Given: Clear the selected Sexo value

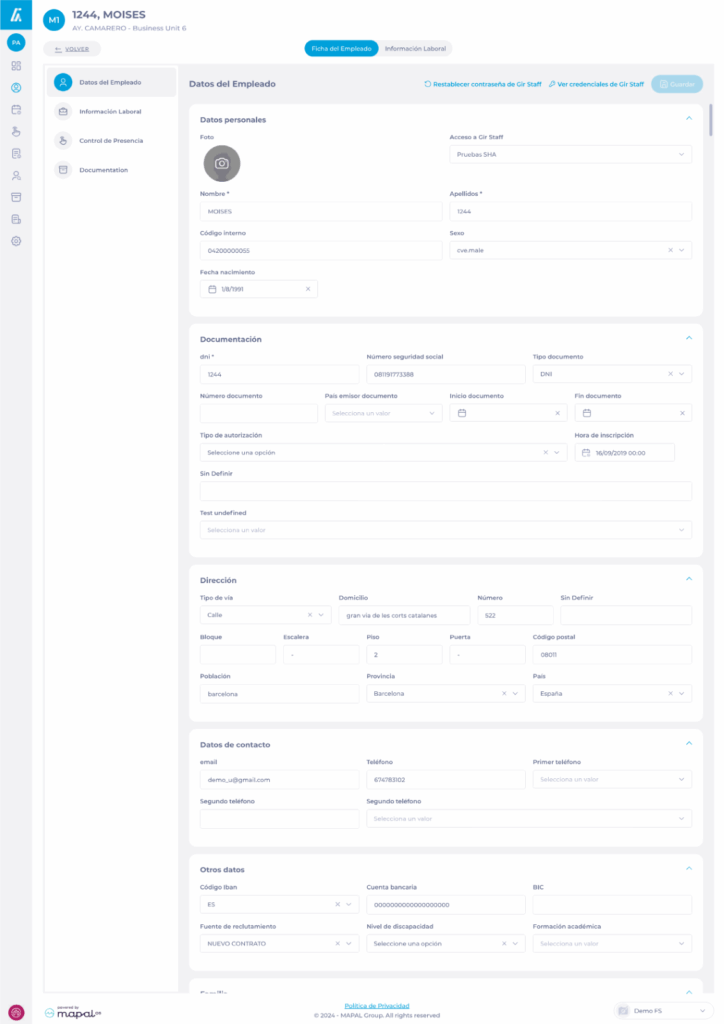Looking at the screenshot, I should click(x=670, y=250).
